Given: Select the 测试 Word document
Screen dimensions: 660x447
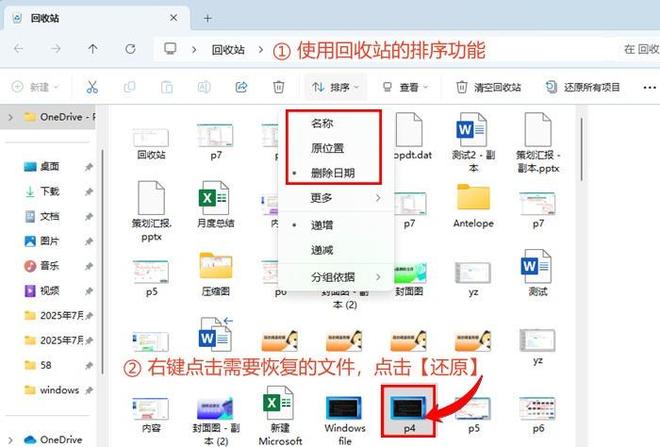Looking at the screenshot, I should click(x=538, y=273).
